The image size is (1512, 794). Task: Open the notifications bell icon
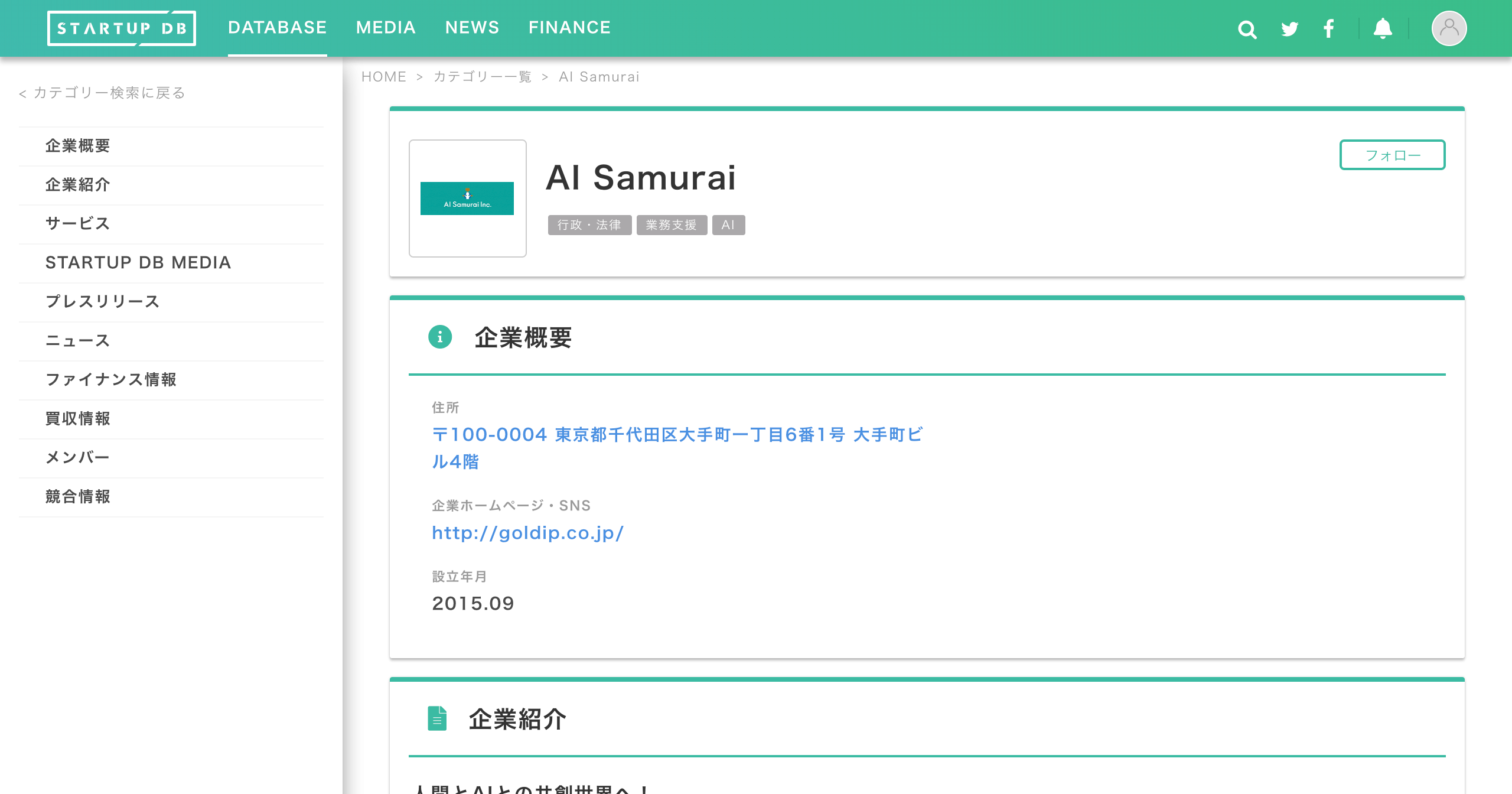pos(1382,28)
